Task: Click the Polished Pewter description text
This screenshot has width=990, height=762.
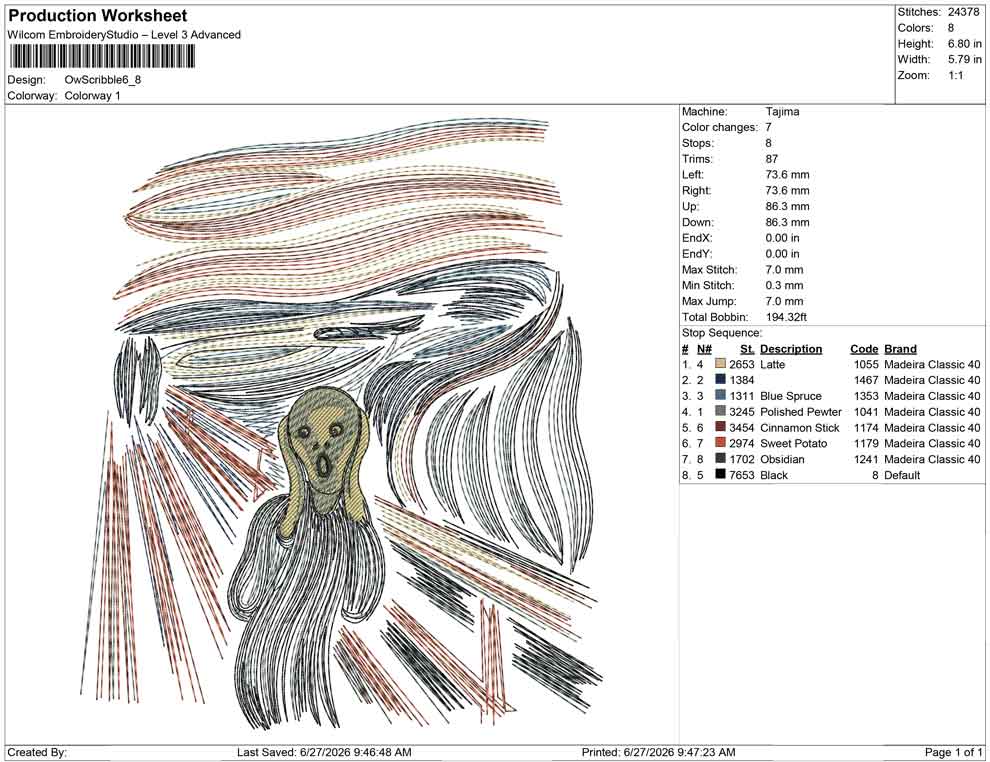Action: point(801,412)
